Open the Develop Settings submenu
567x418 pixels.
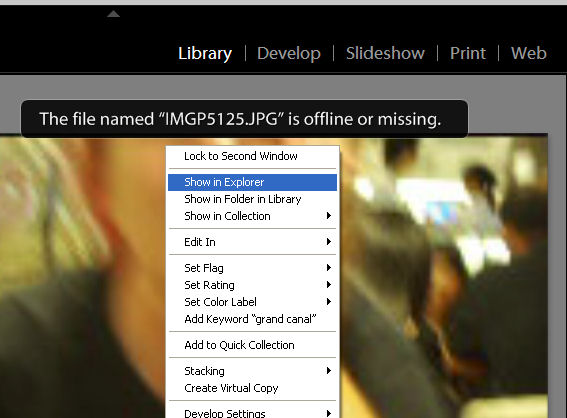(252, 413)
